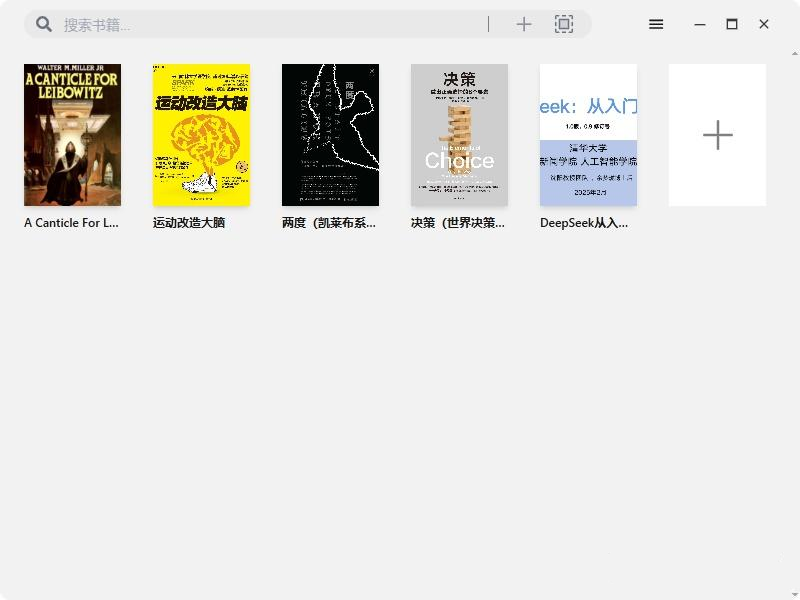Click the magnifier search icon
800x600 pixels.
[x=44, y=24]
